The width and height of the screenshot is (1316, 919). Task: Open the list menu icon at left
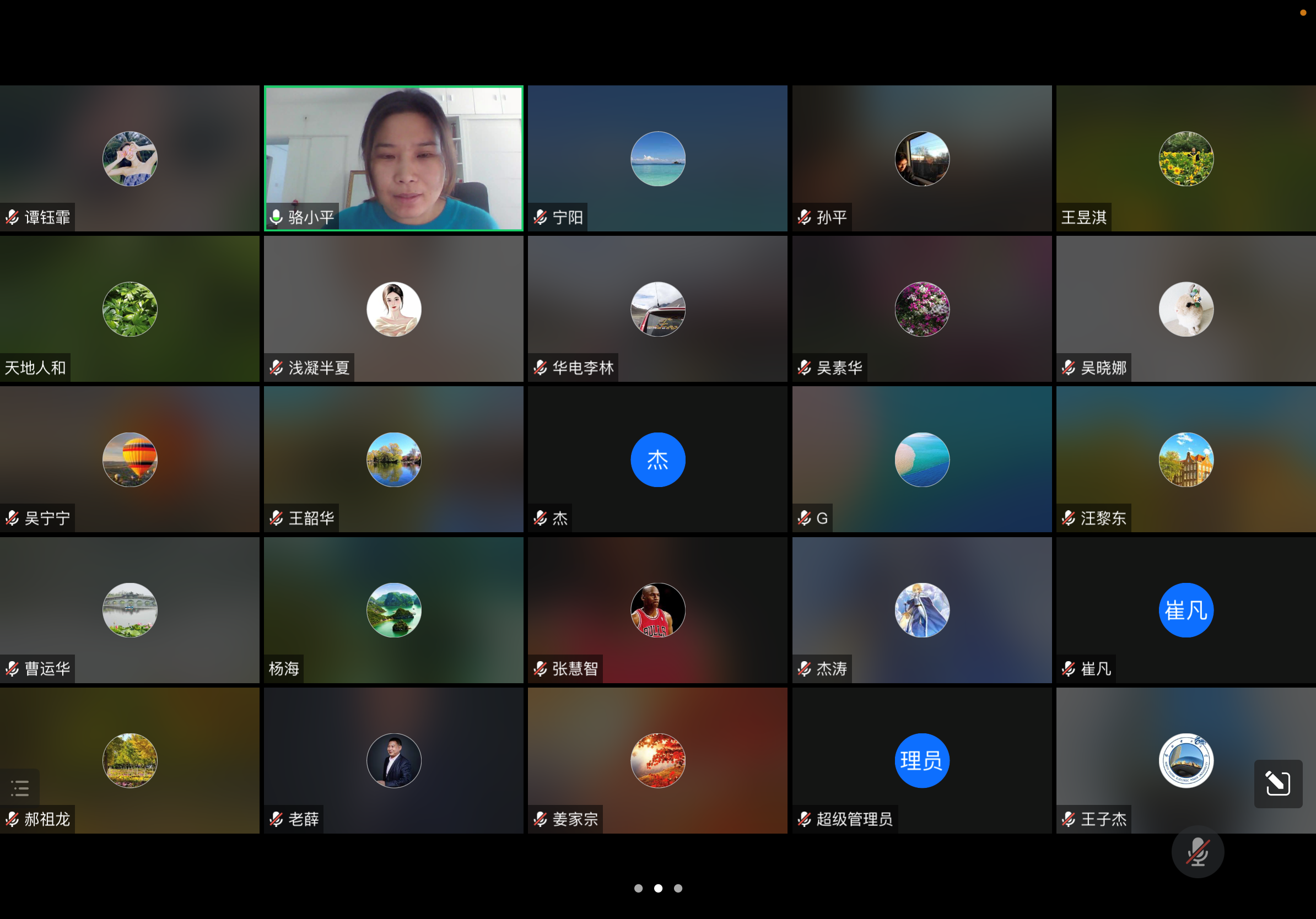coord(20,788)
